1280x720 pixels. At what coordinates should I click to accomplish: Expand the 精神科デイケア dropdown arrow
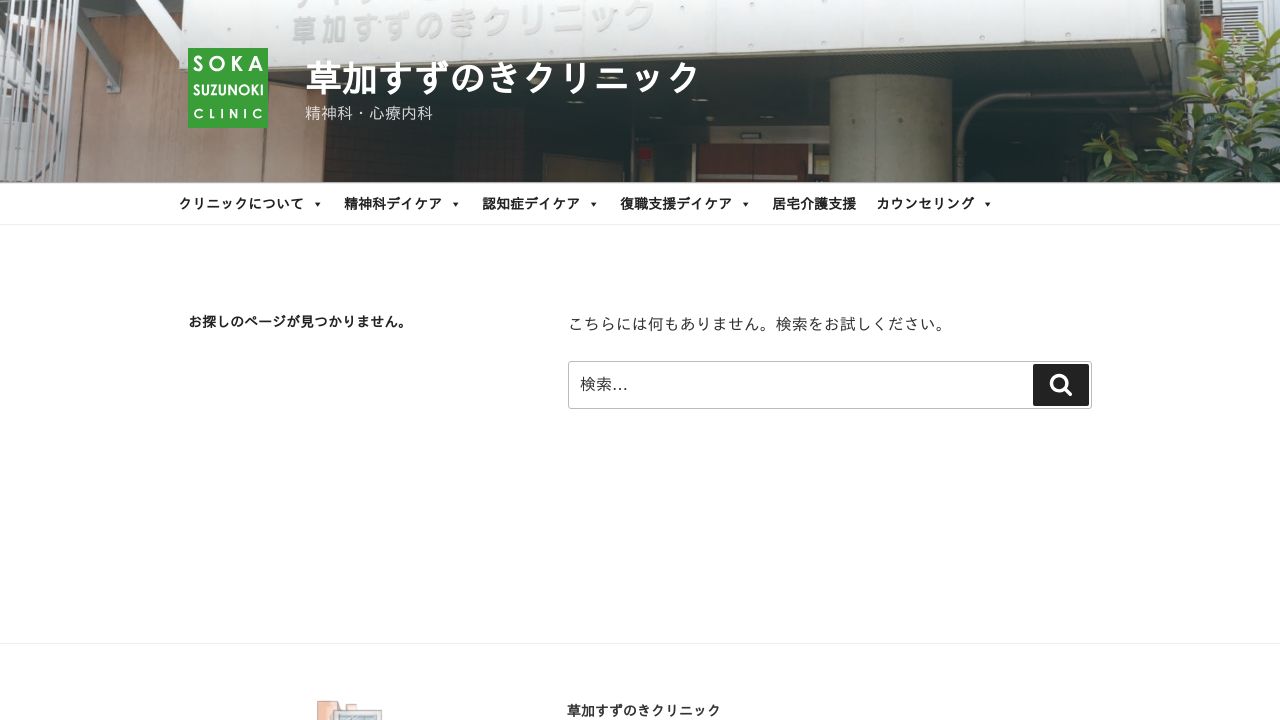(x=455, y=204)
